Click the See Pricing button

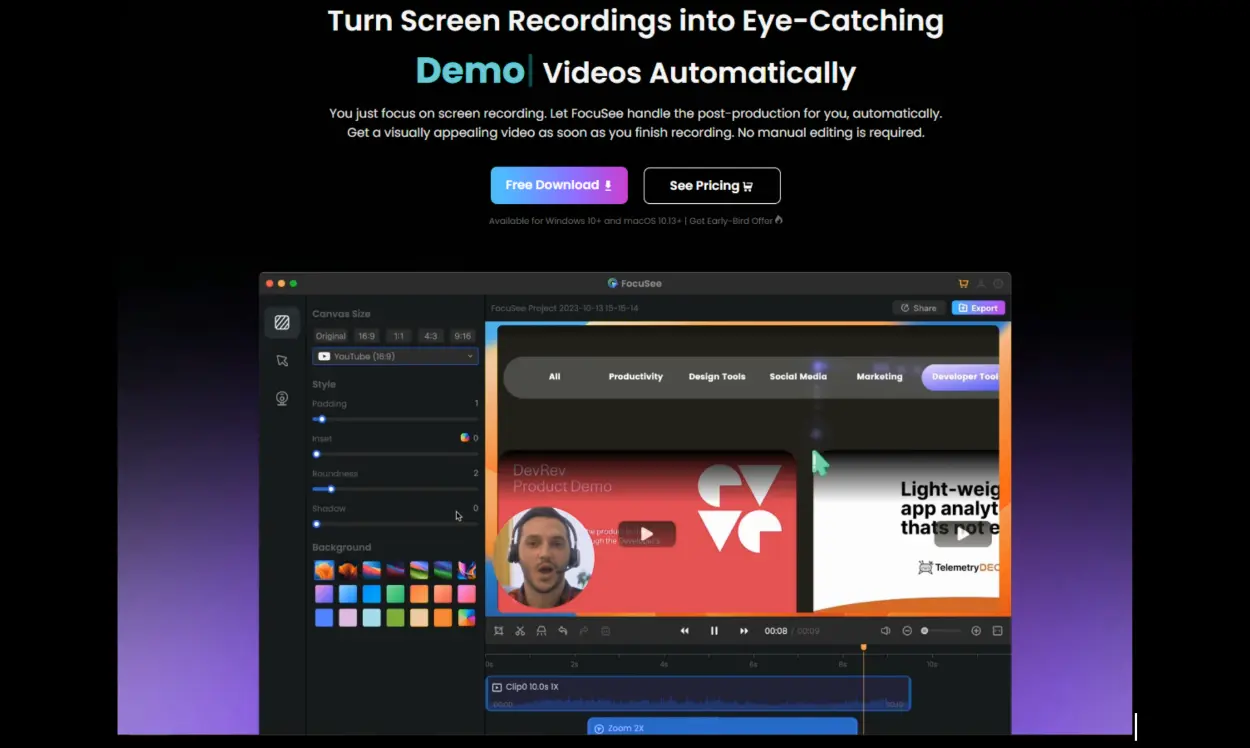pos(712,185)
